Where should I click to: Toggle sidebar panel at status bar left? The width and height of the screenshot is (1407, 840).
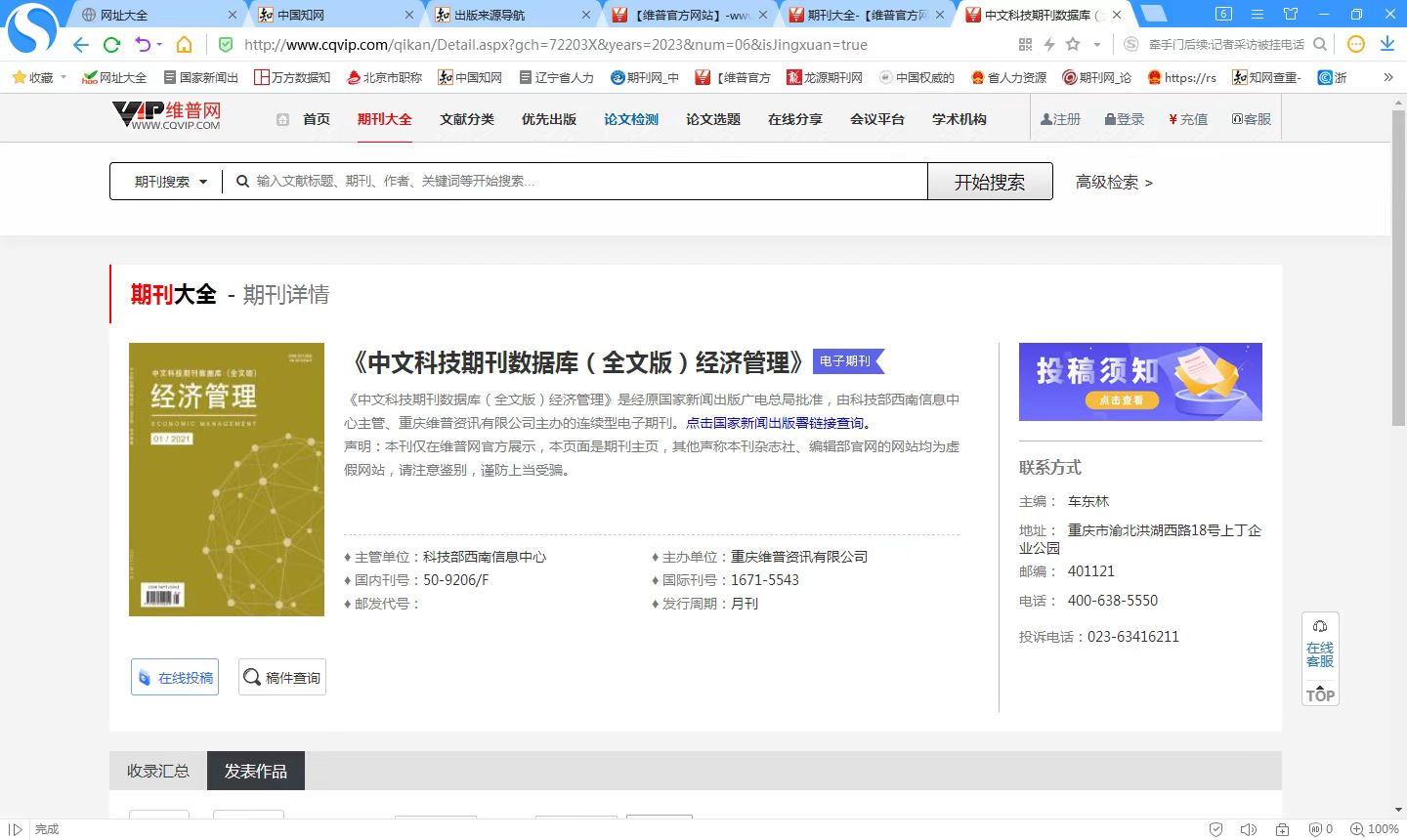click(x=16, y=829)
